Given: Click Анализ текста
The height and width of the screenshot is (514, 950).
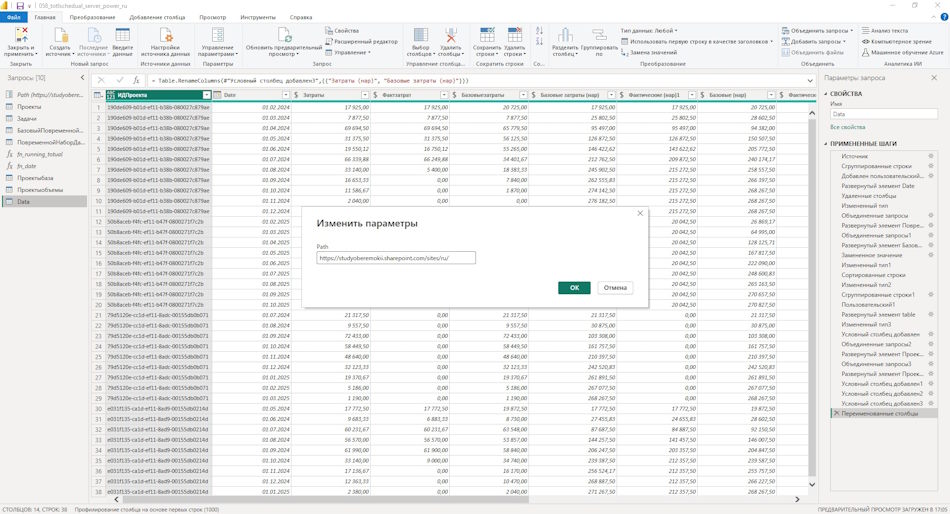Looking at the screenshot, I should tap(885, 30).
